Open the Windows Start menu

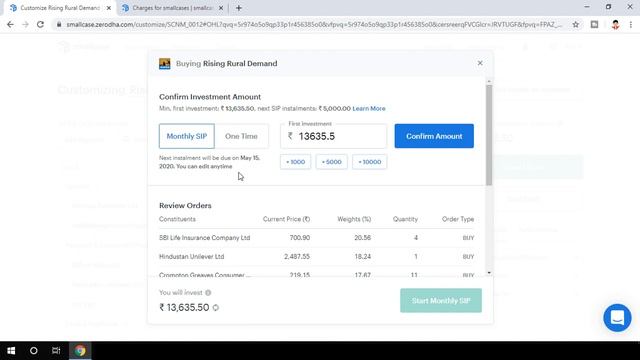11,351
